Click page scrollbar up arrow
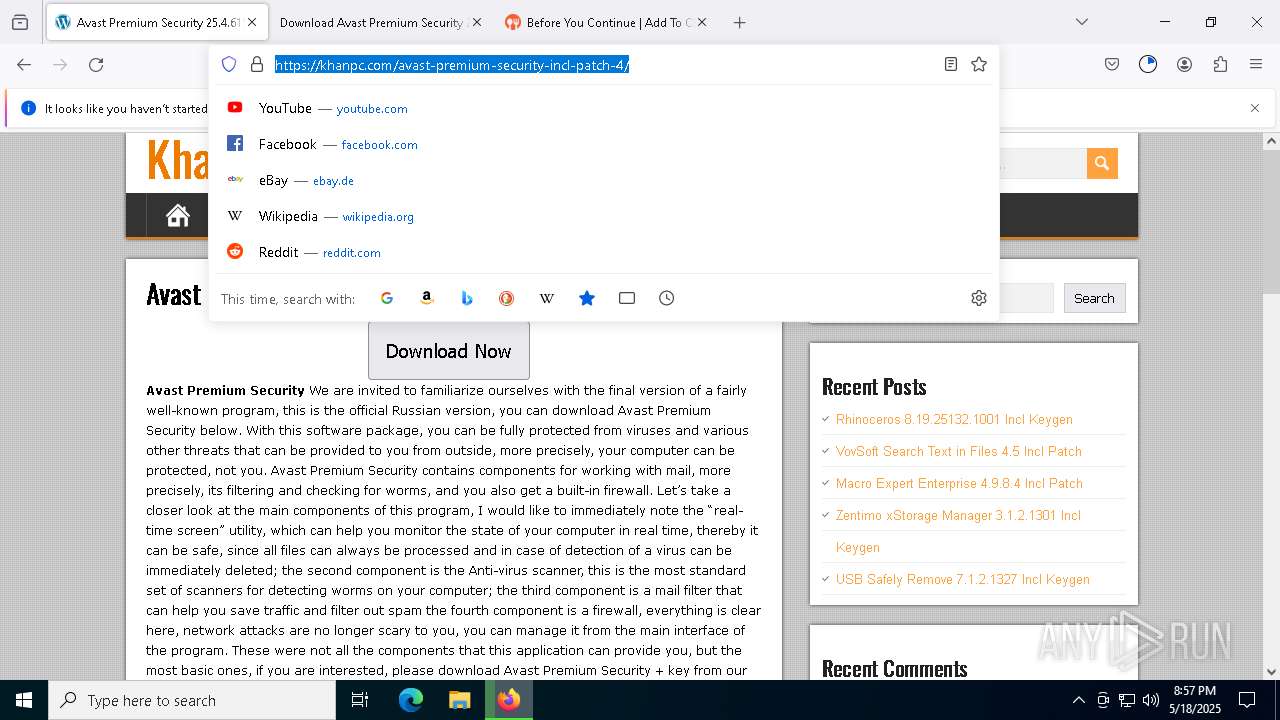Image resolution: width=1280 pixels, height=720 pixels. click(x=1272, y=141)
